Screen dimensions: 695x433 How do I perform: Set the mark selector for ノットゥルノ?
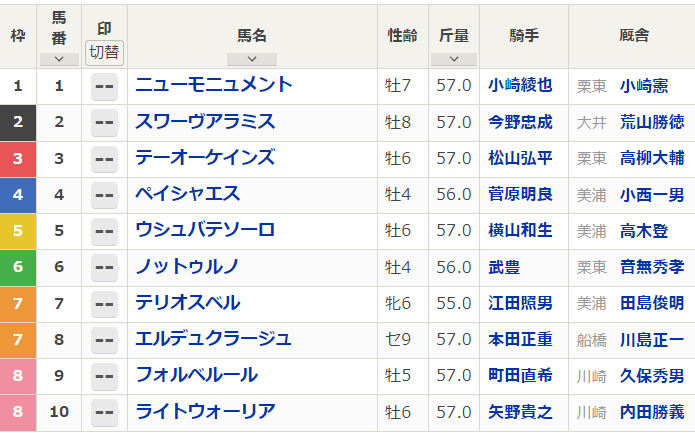click(x=104, y=267)
